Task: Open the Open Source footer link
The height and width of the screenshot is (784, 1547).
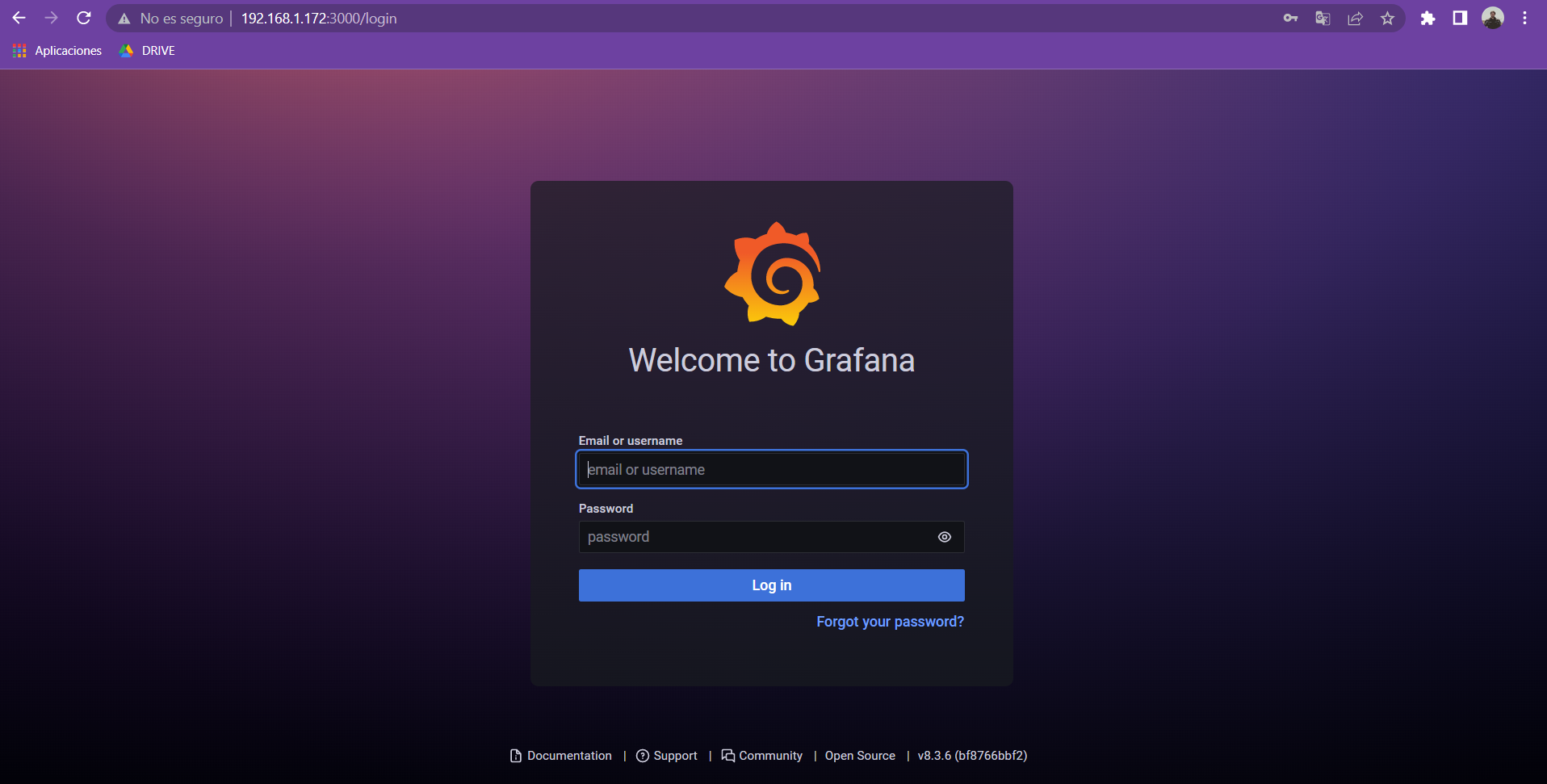Action: click(860, 756)
